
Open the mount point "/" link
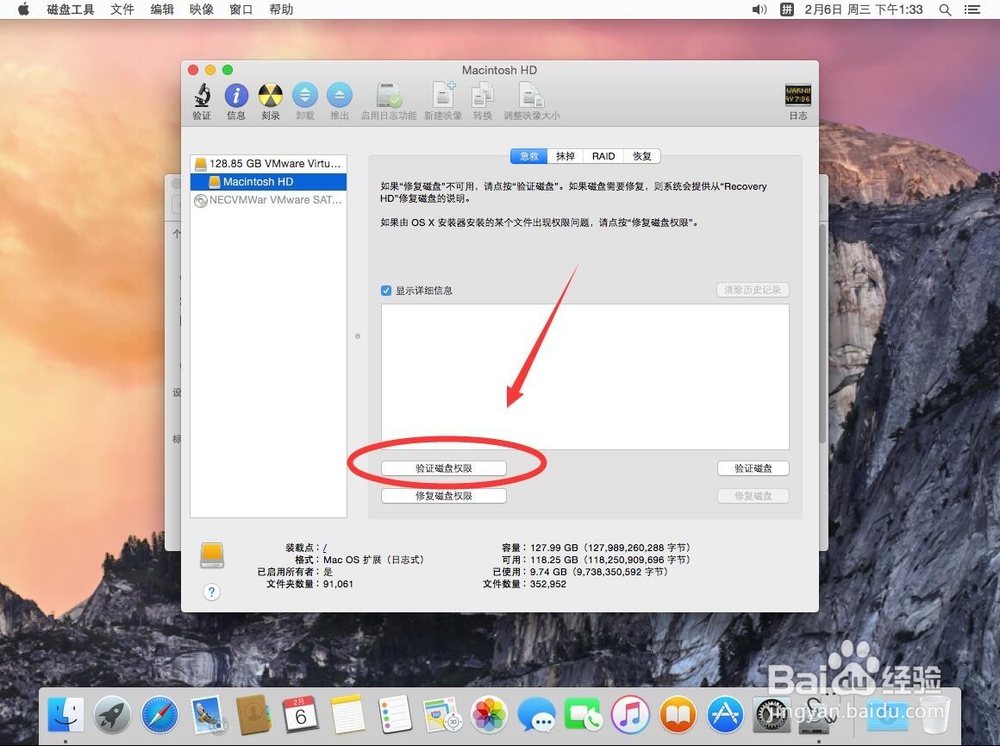coord(325,548)
